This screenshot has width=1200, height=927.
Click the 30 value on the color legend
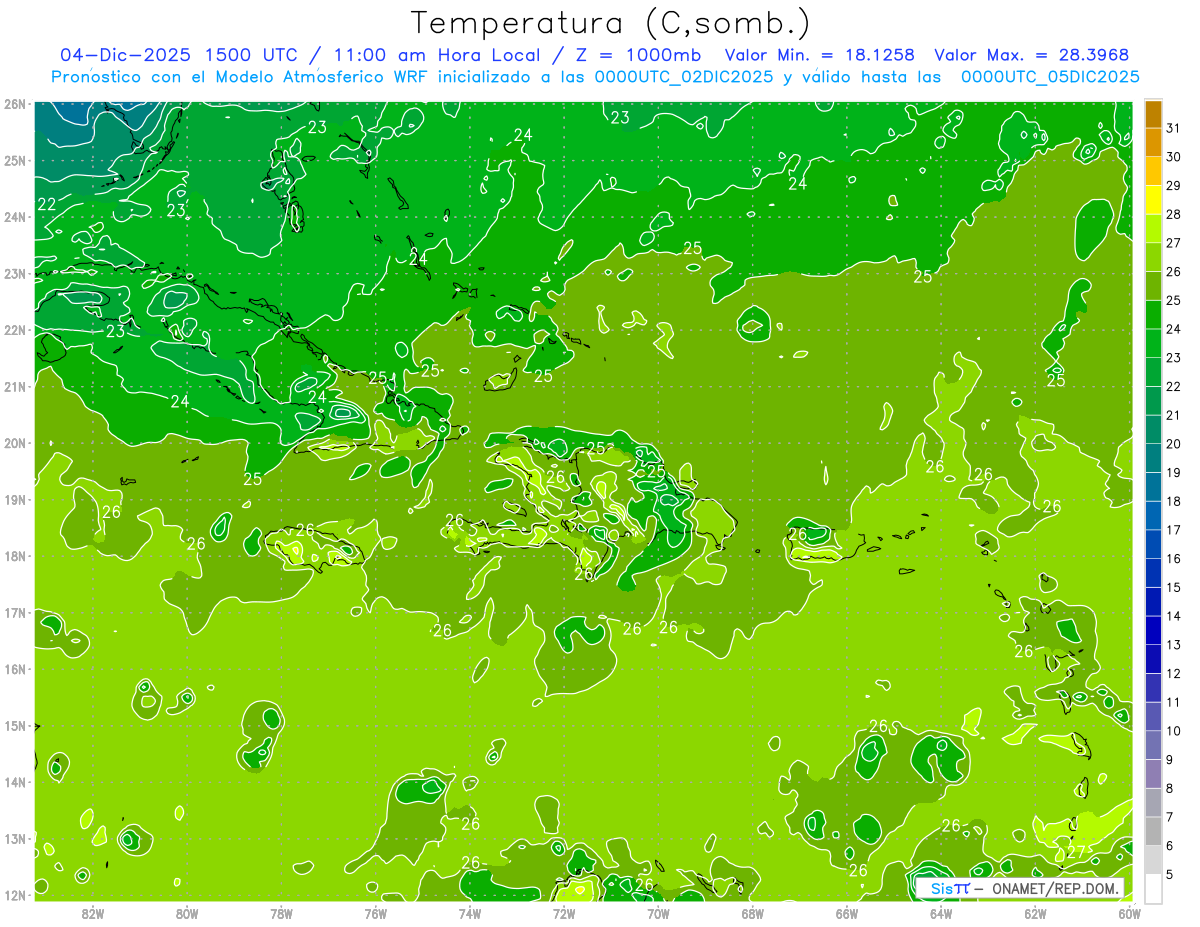(1174, 156)
